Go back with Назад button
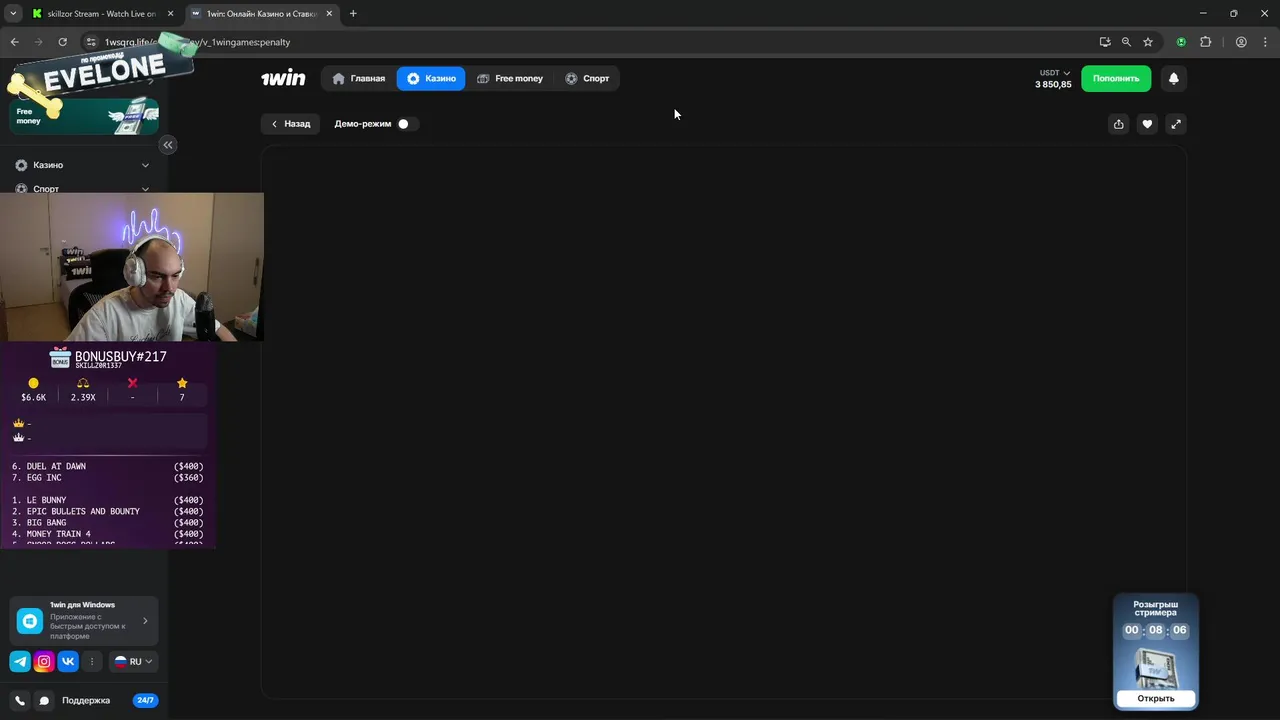The image size is (1280, 720). 291,124
